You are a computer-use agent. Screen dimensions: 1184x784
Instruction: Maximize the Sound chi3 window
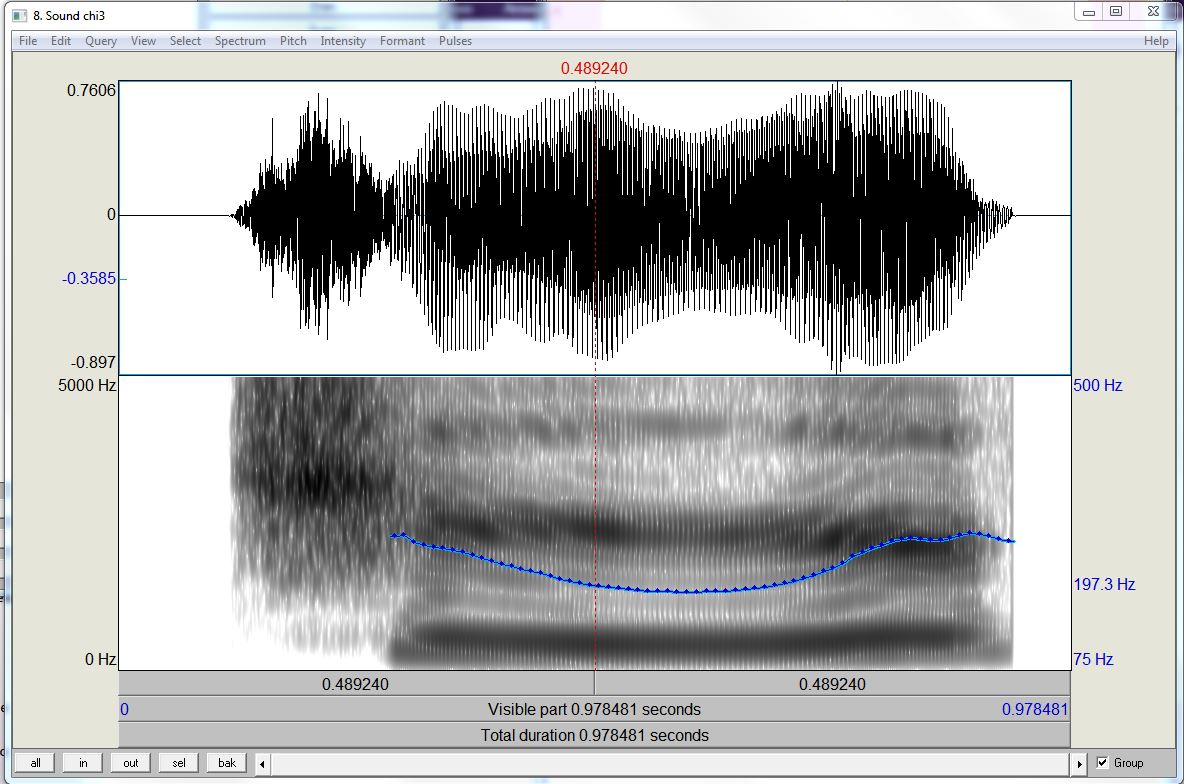pyautogui.click(x=1116, y=11)
